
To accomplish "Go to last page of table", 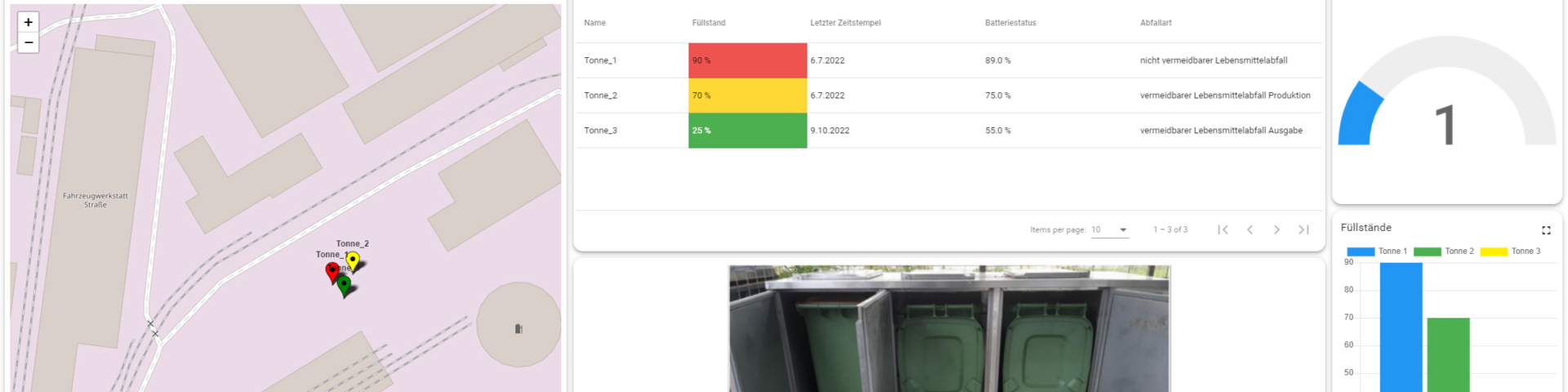I will coord(1303,229).
